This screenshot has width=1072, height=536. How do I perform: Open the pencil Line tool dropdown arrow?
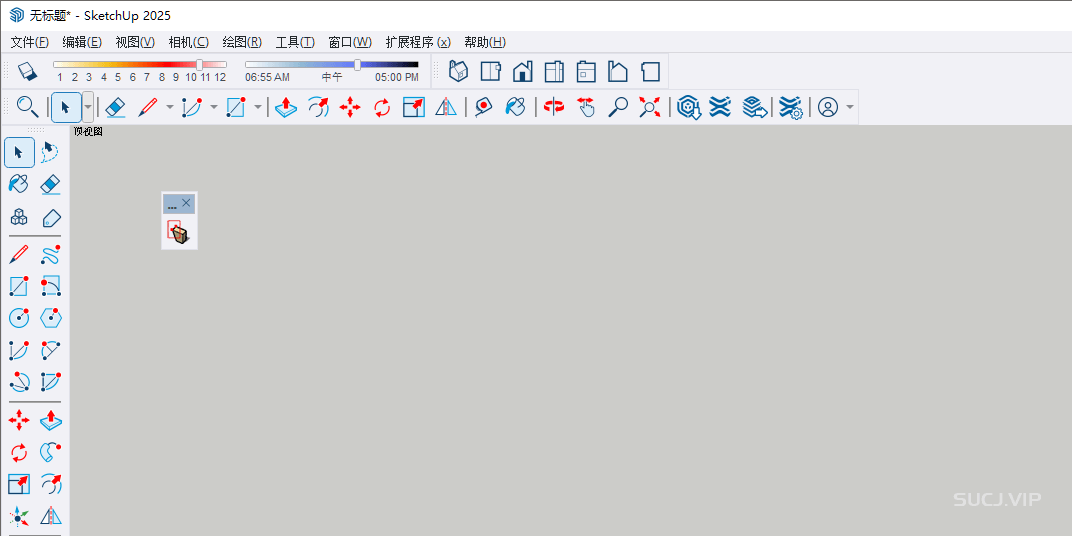[169, 107]
